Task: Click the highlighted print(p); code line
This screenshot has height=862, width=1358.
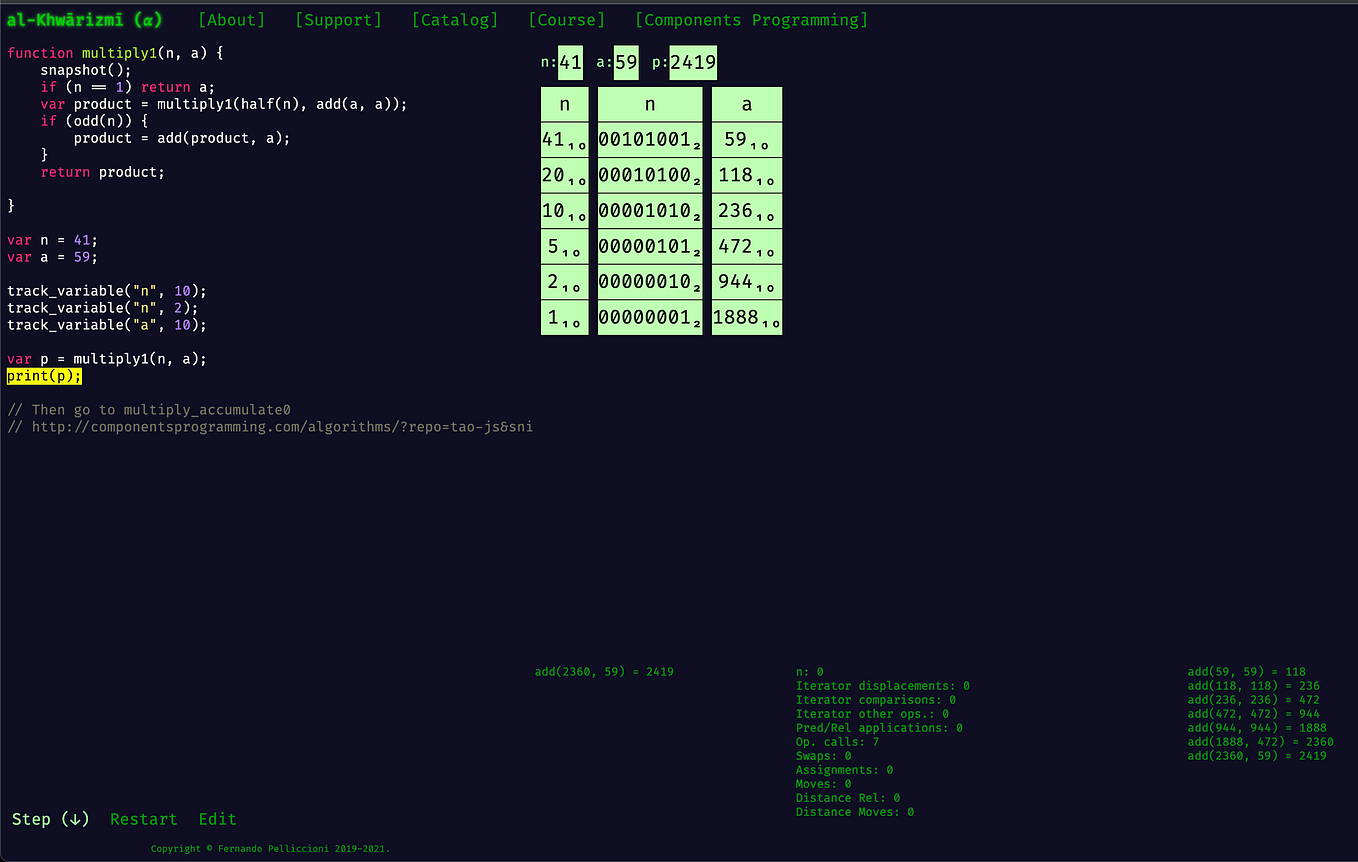Action: click(43, 375)
